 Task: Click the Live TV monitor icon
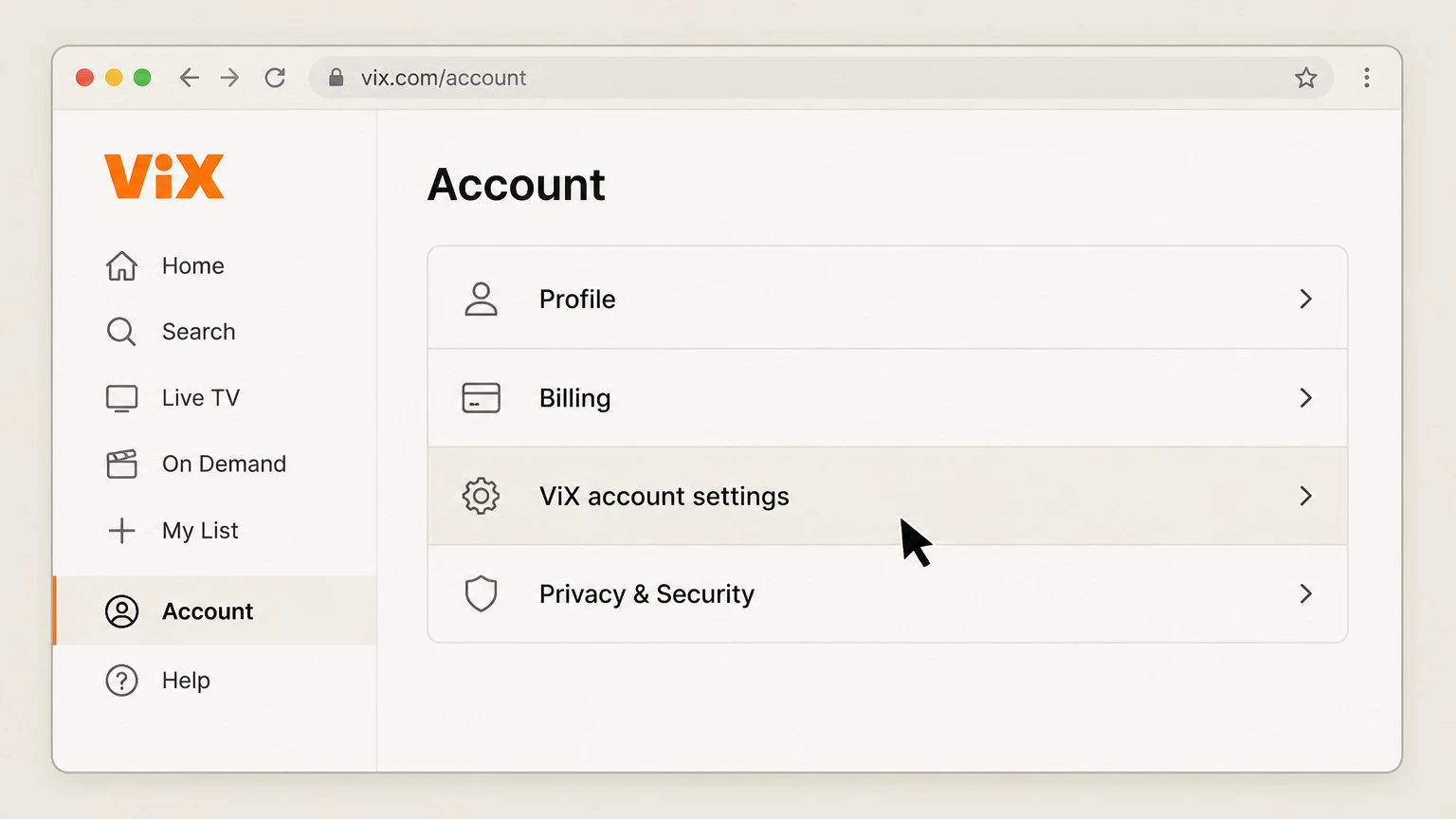tap(121, 398)
